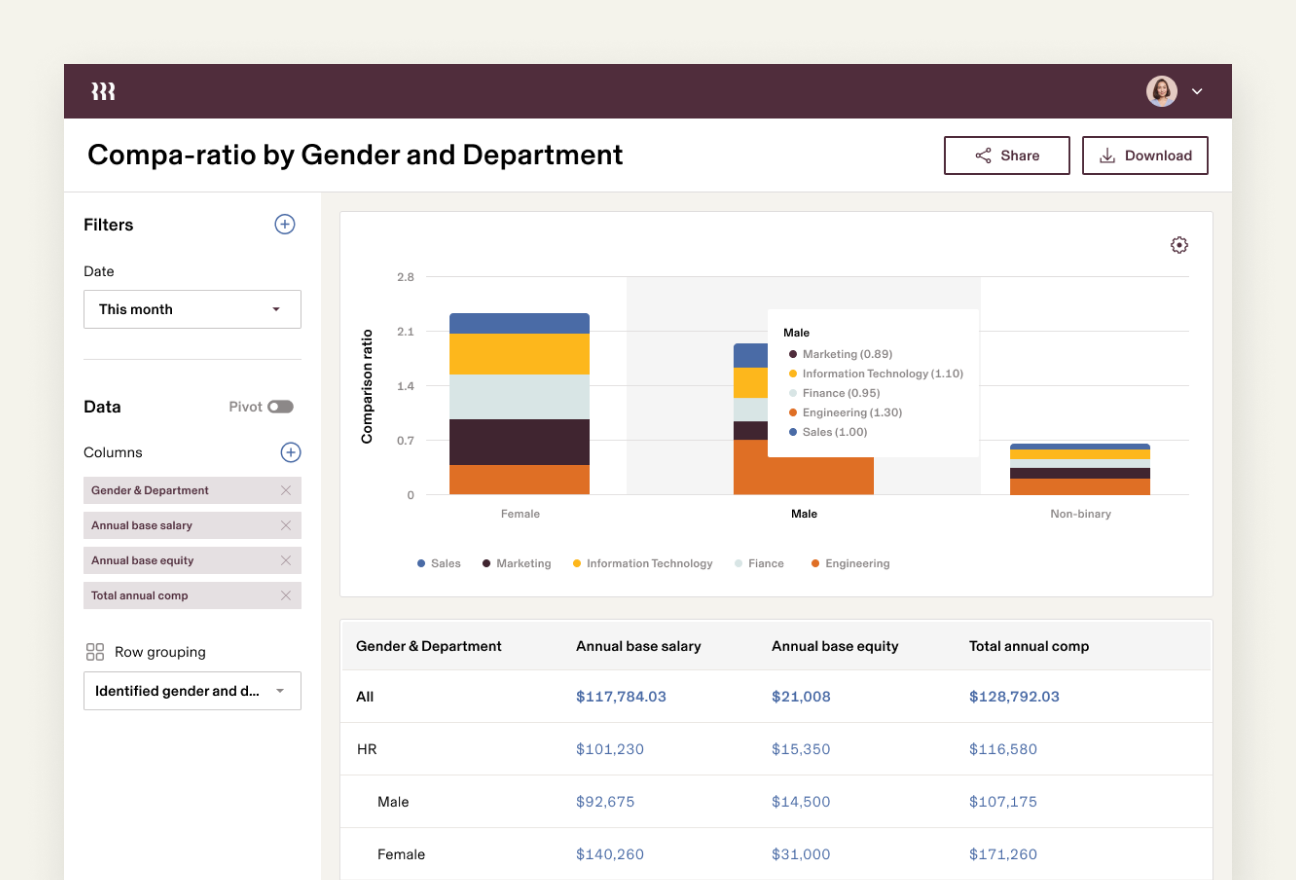
Task: Select the Male sub-row in table
Action: point(393,802)
